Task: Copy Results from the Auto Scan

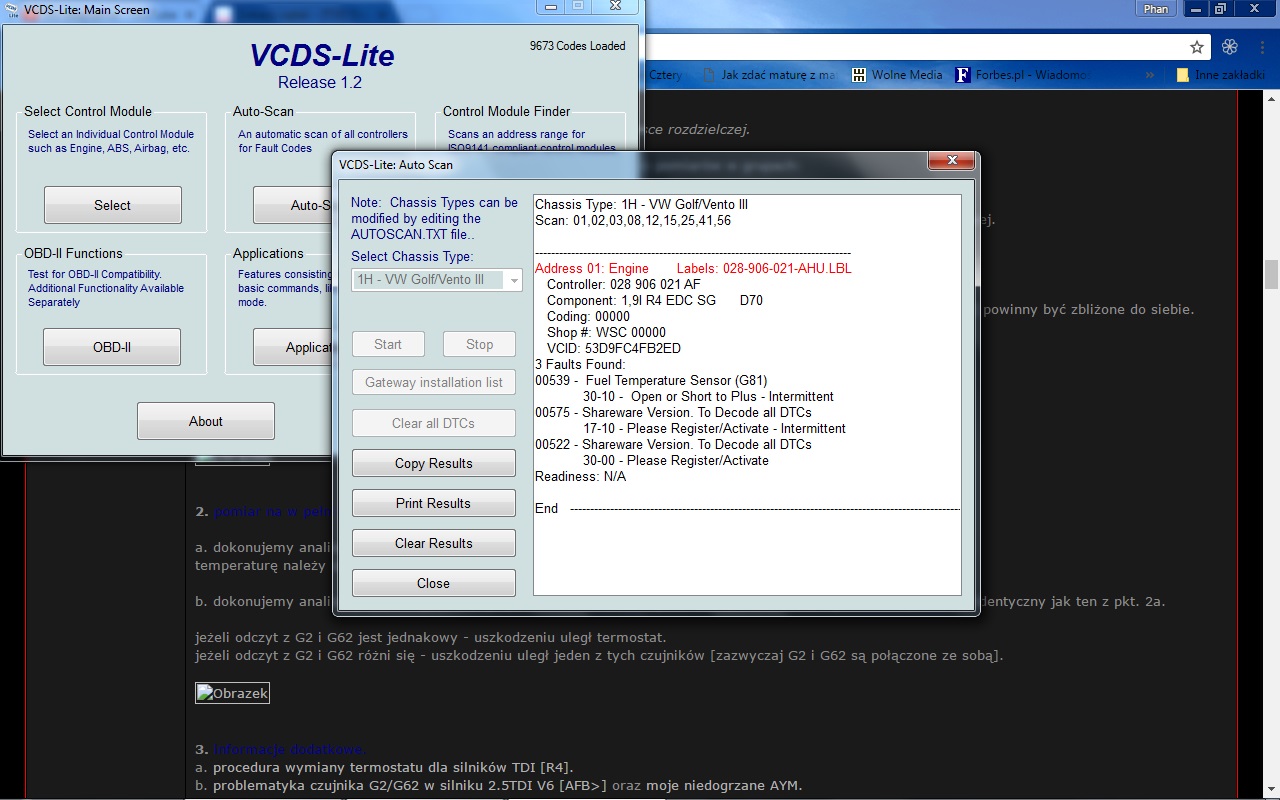Action: pyautogui.click(x=434, y=463)
